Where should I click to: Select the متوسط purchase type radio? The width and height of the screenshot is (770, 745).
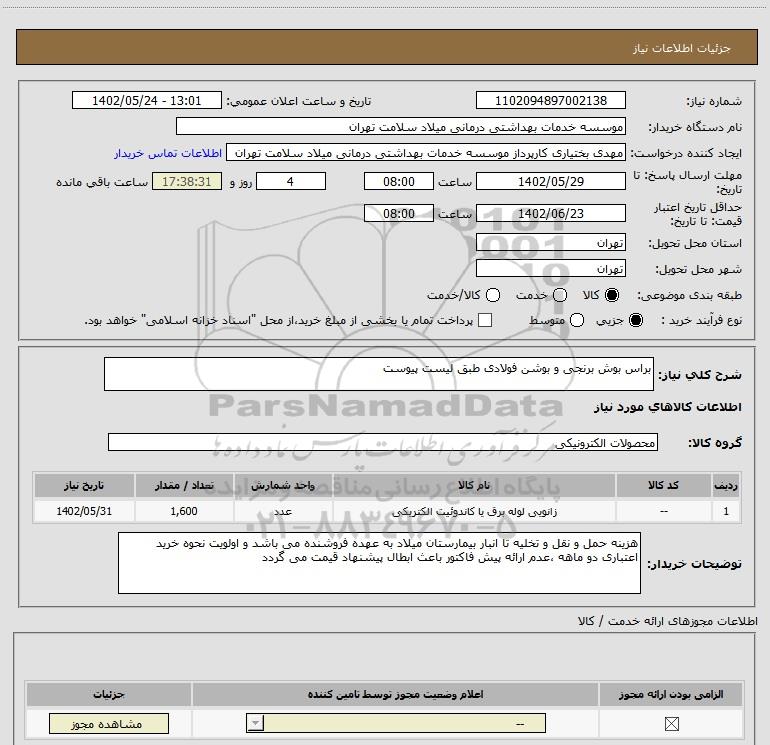tap(577, 320)
